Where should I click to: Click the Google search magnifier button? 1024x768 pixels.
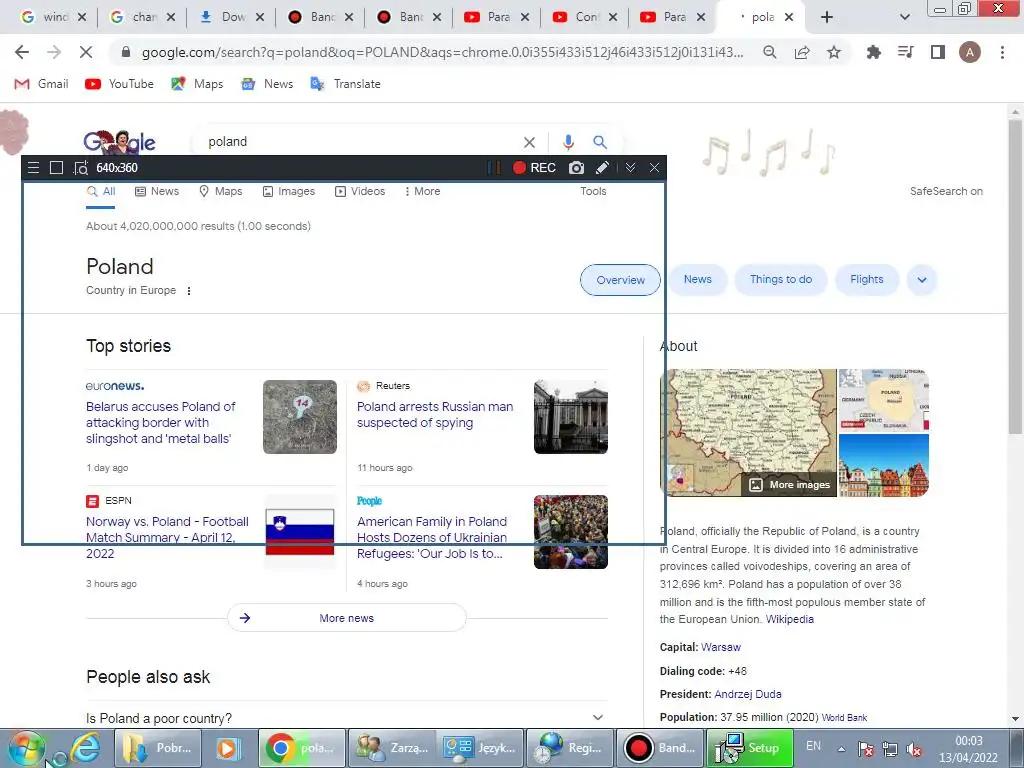pyautogui.click(x=600, y=142)
